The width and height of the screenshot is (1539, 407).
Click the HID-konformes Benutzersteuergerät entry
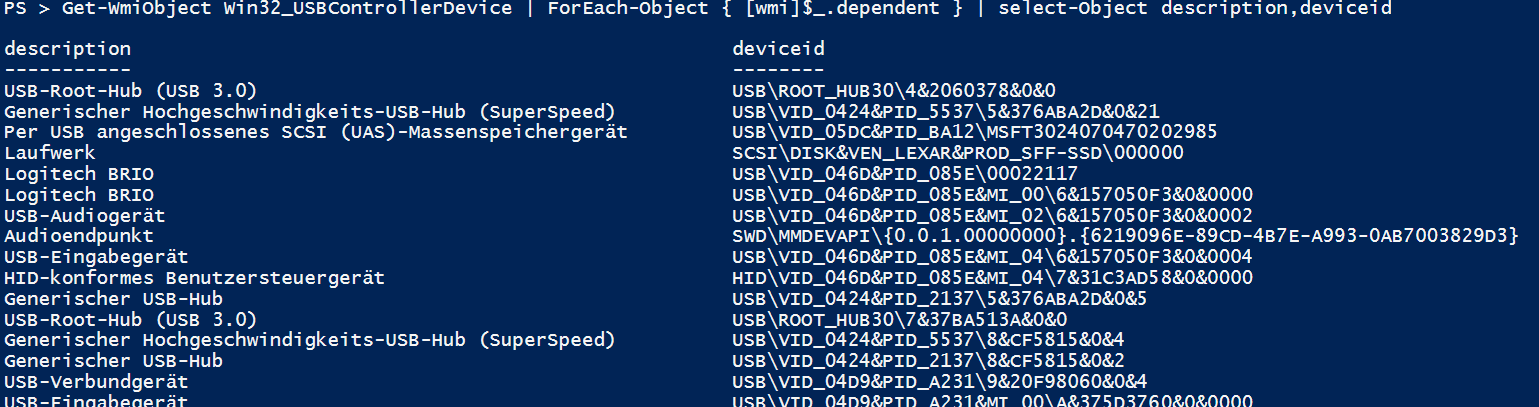click(x=194, y=277)
